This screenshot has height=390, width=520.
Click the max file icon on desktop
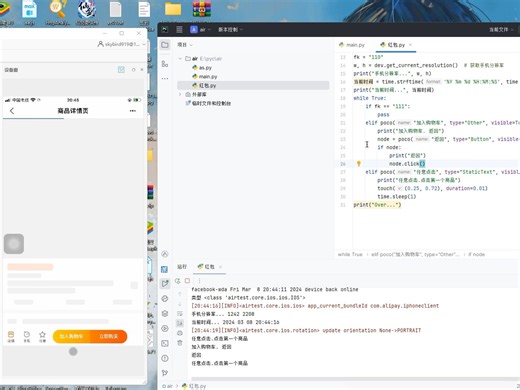[x=29, y=9]
